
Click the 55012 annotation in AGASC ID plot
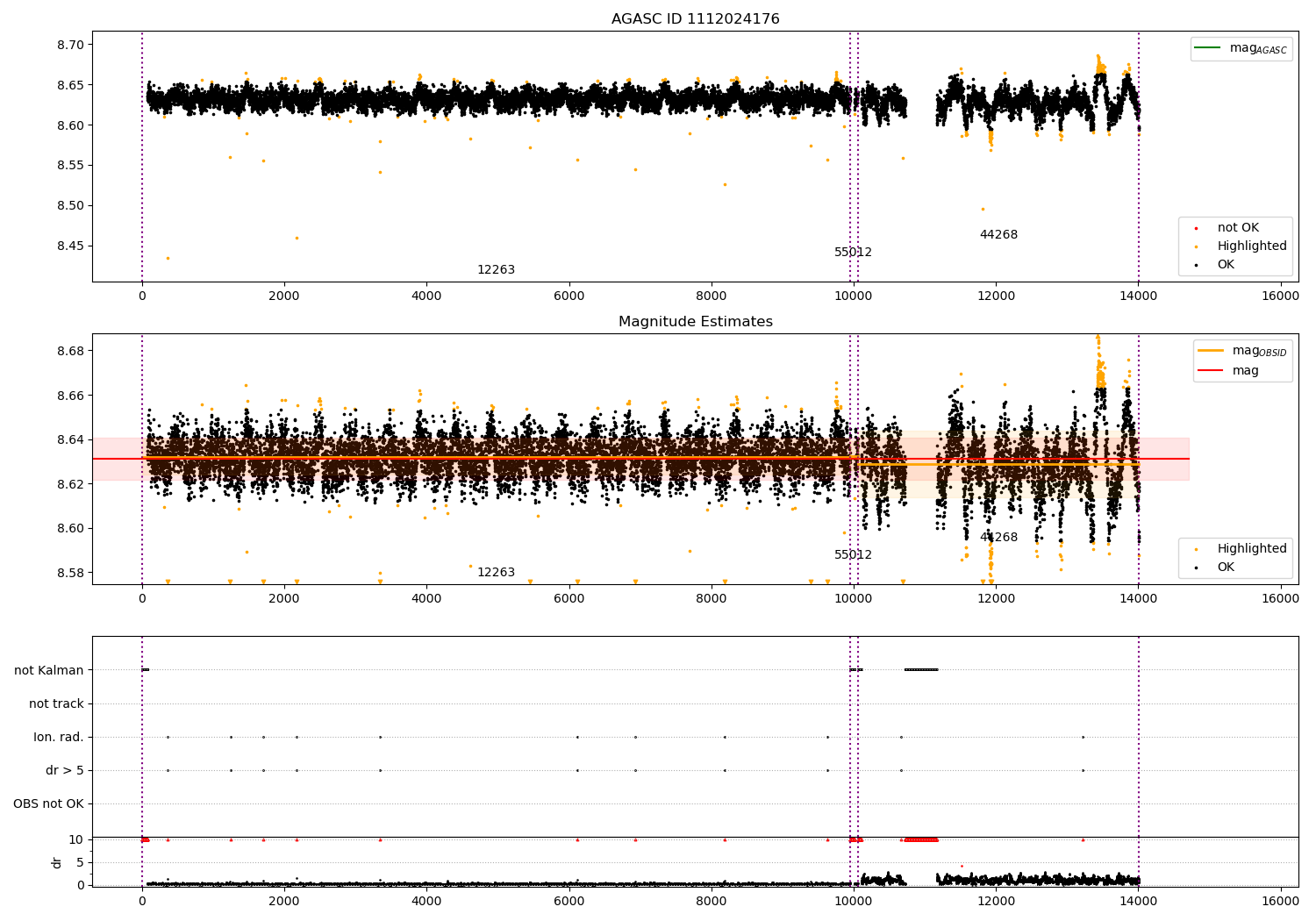(x=853, y=253)
